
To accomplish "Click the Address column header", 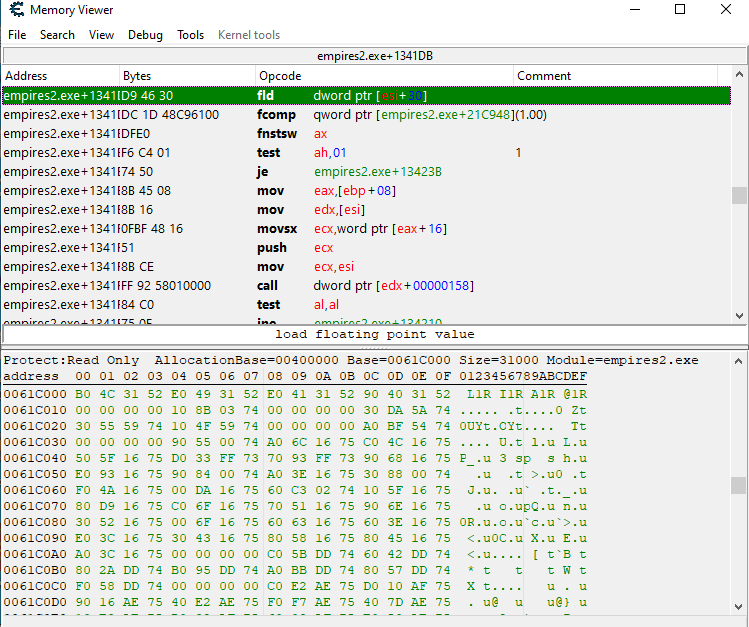I will (61, 76).
